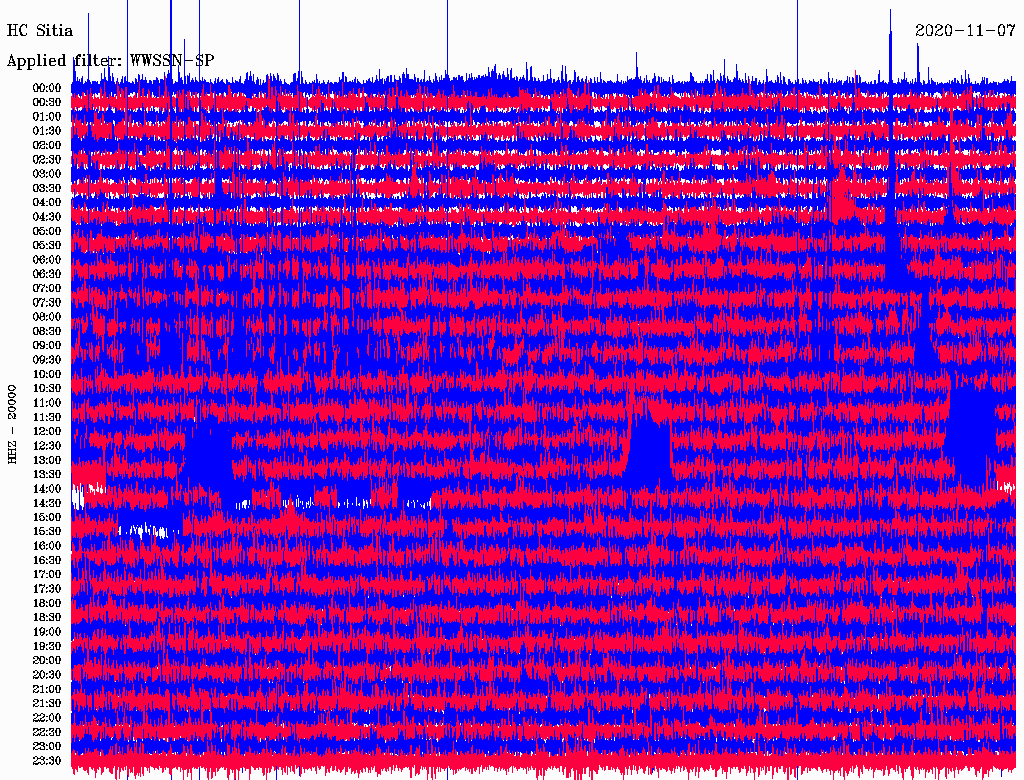Select the 19:30 time label
Image resolution: width=1024 pixels, height=780 pixels.
tap(47, 647)
